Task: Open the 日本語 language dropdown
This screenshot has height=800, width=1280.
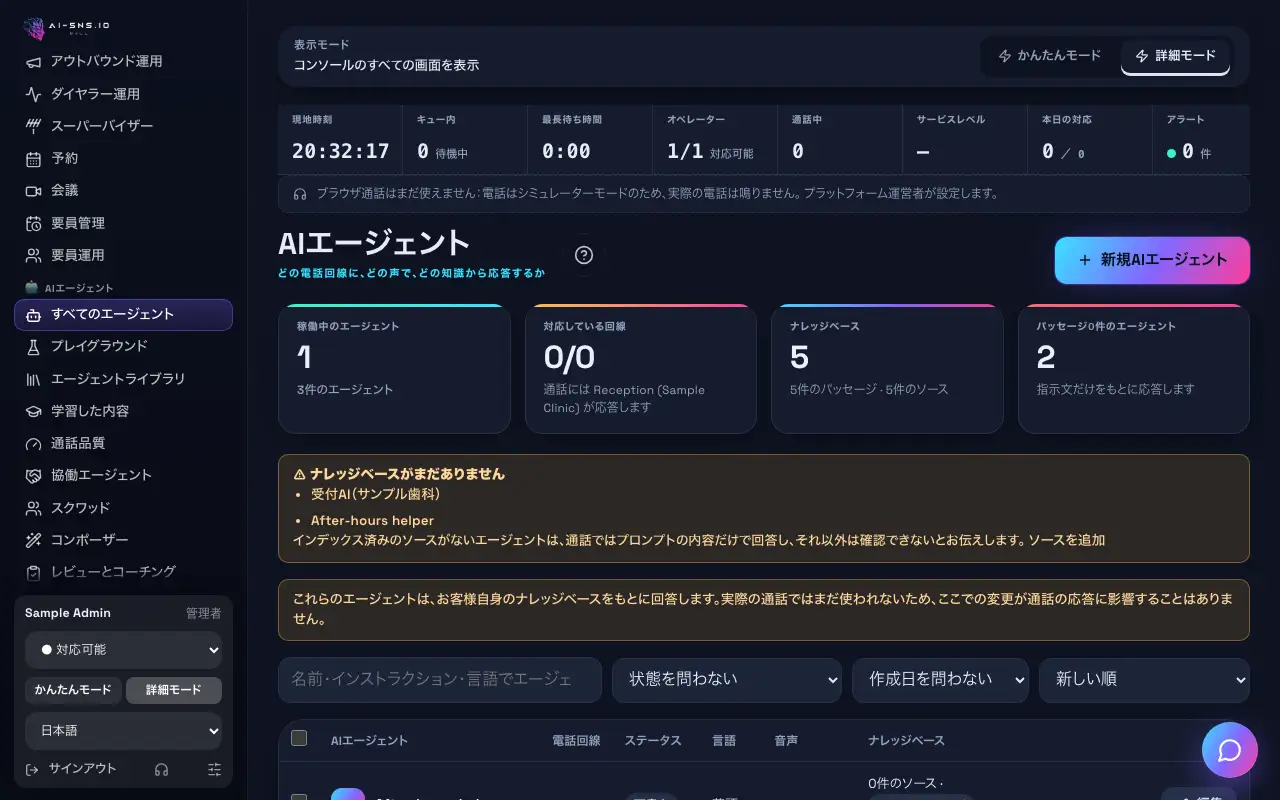Action: pos(124,731)
